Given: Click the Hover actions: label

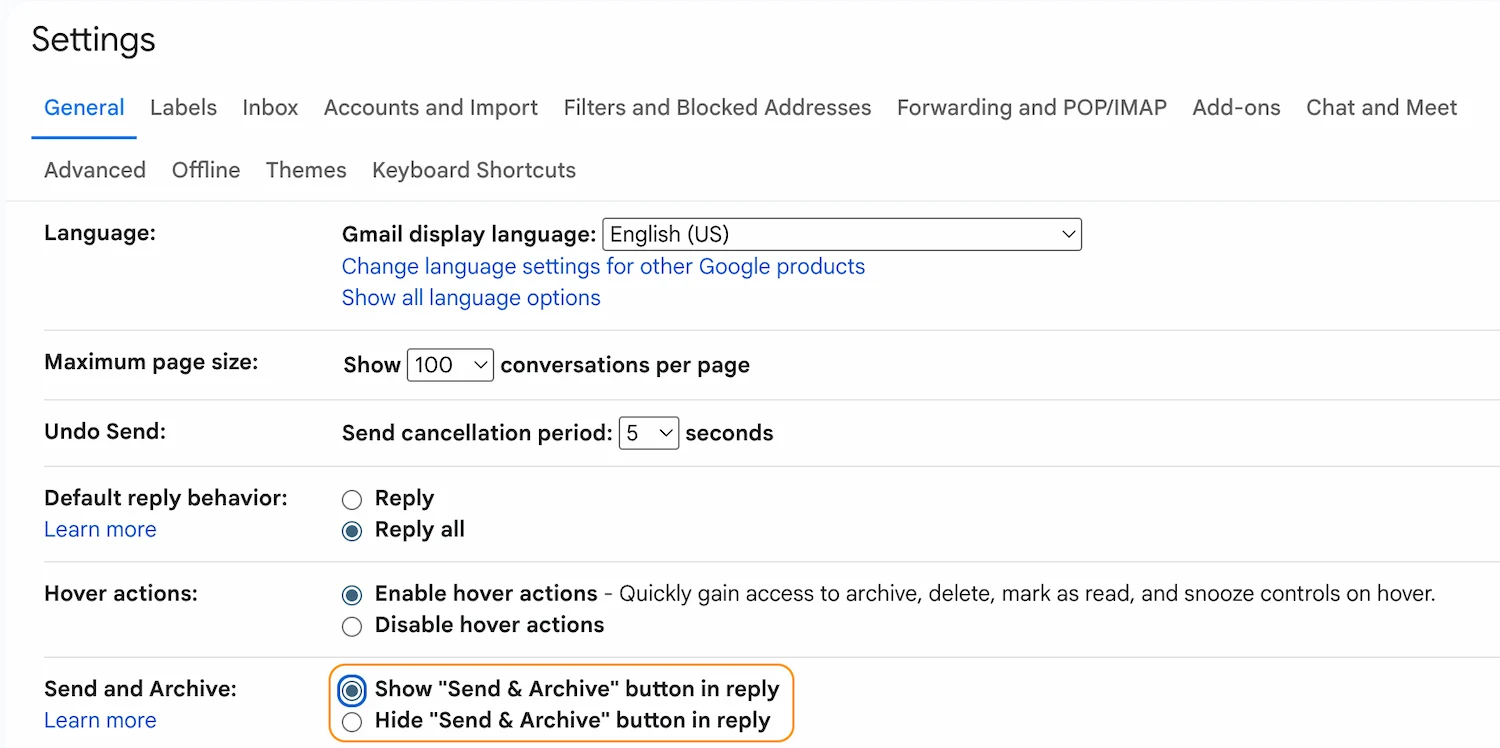Looking at the screenshot, I should point(121,593).
